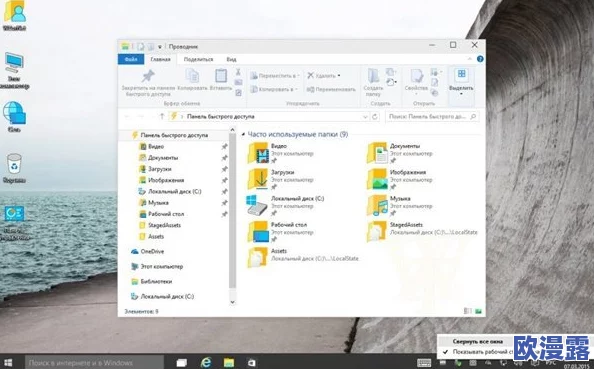Open the Рабочий стол folder in content pane
Screen dimensions: 594x369
[258, 231]
